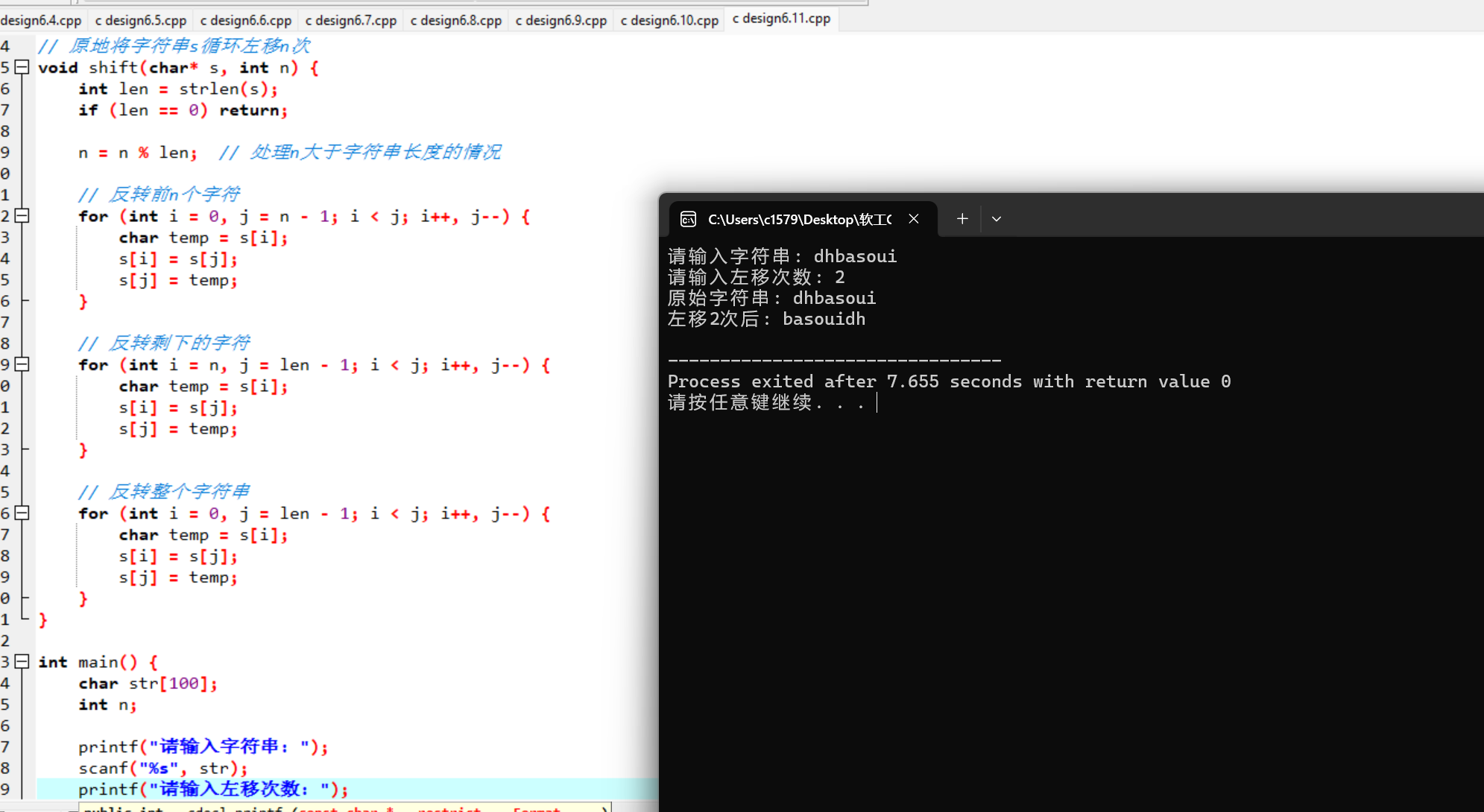Collapse the shift function fold marker
Image resolution: width=1484 pixels, height=812 pixels.
(x=22, y=67)
